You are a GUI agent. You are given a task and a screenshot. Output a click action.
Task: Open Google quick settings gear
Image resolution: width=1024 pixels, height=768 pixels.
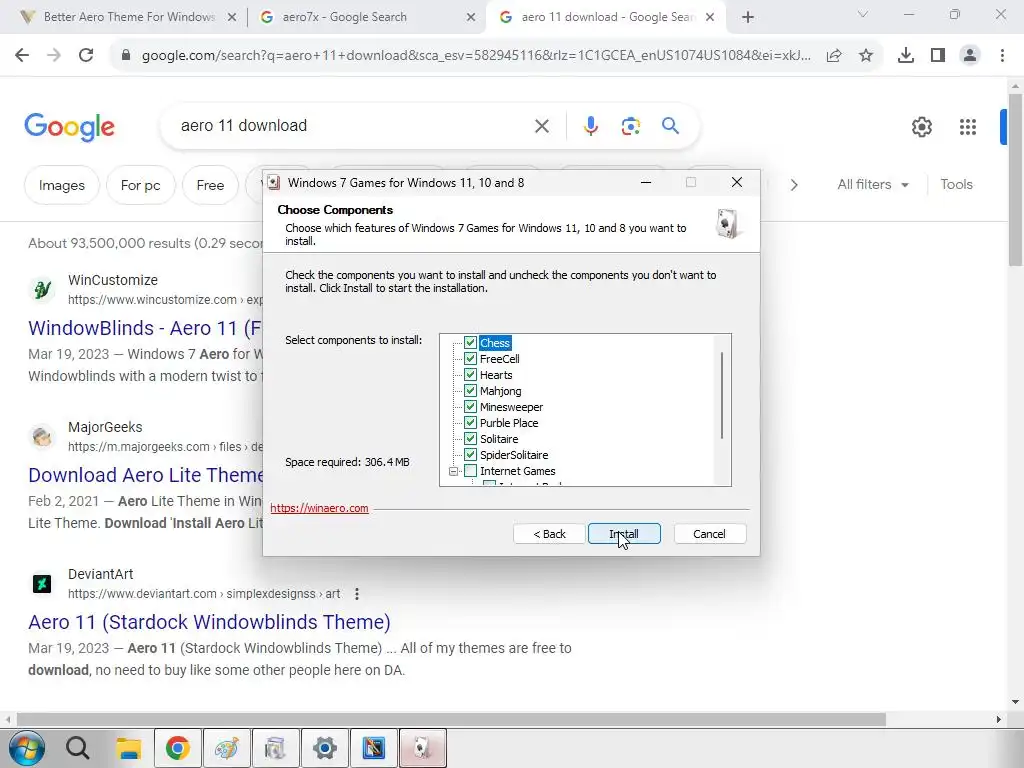click(921, 127)
